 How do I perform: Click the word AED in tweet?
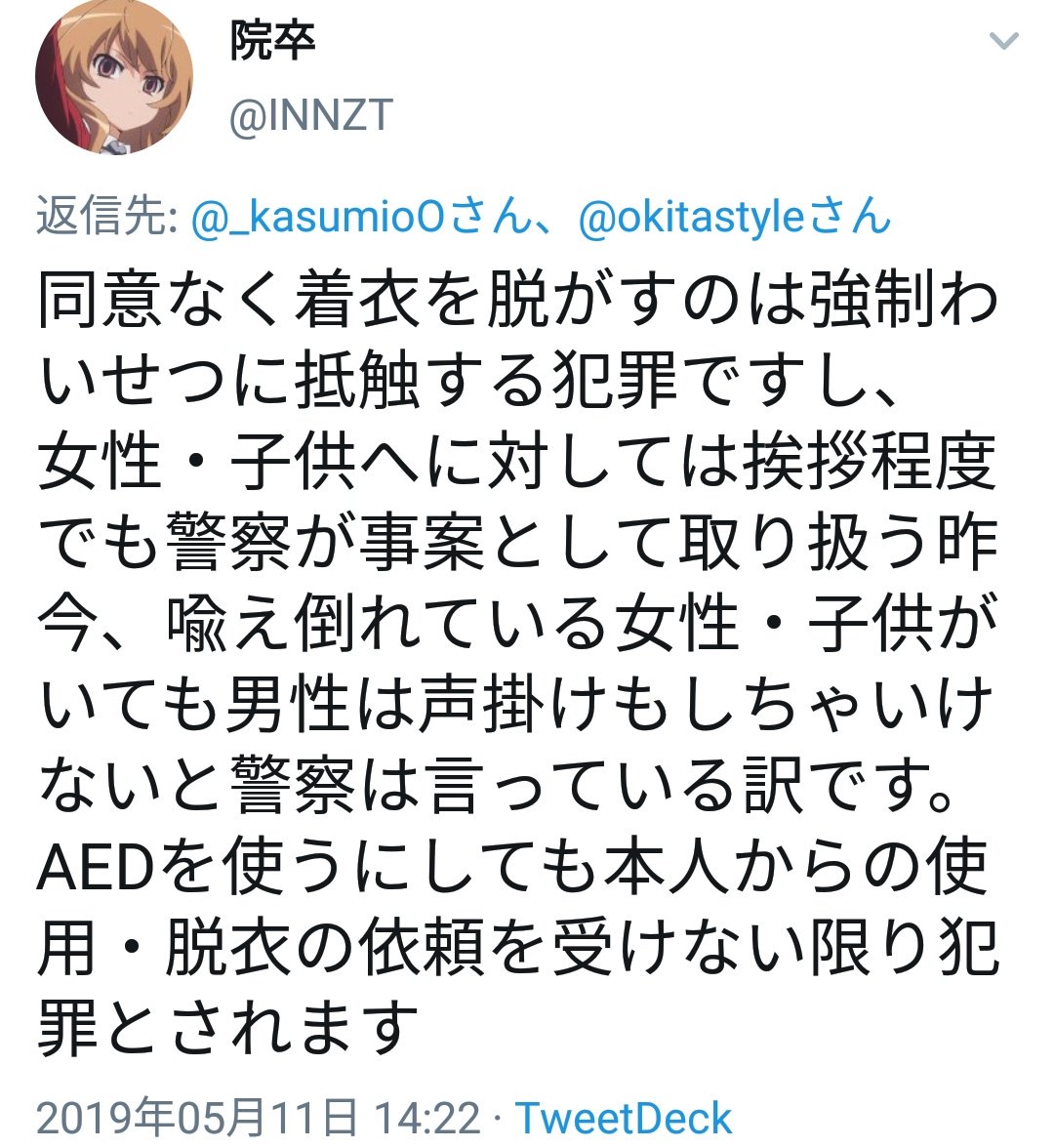97,869
